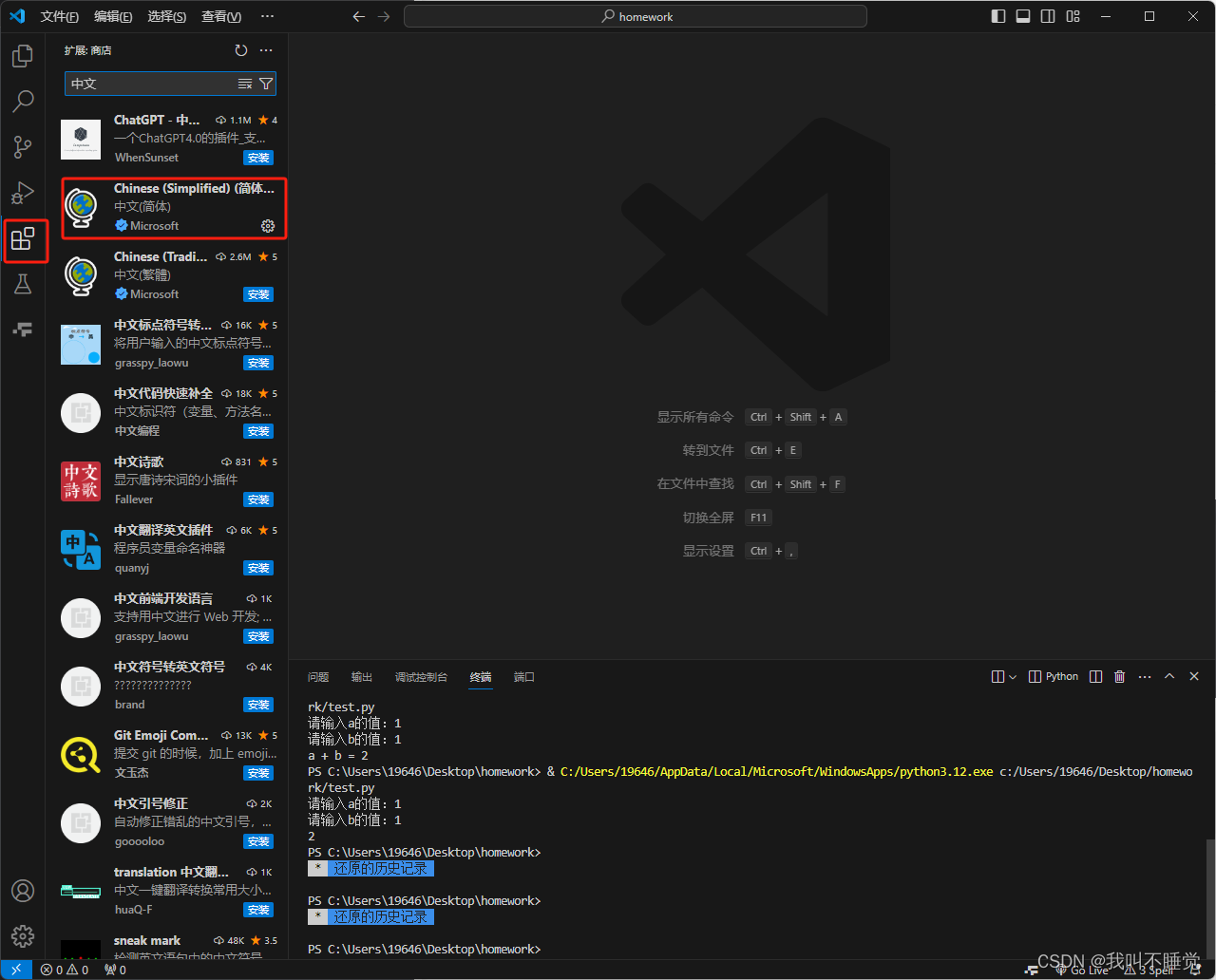Open the Chinese (Simplified) extension entry
Screen dimensions: 1216x980
pos(168,207)
